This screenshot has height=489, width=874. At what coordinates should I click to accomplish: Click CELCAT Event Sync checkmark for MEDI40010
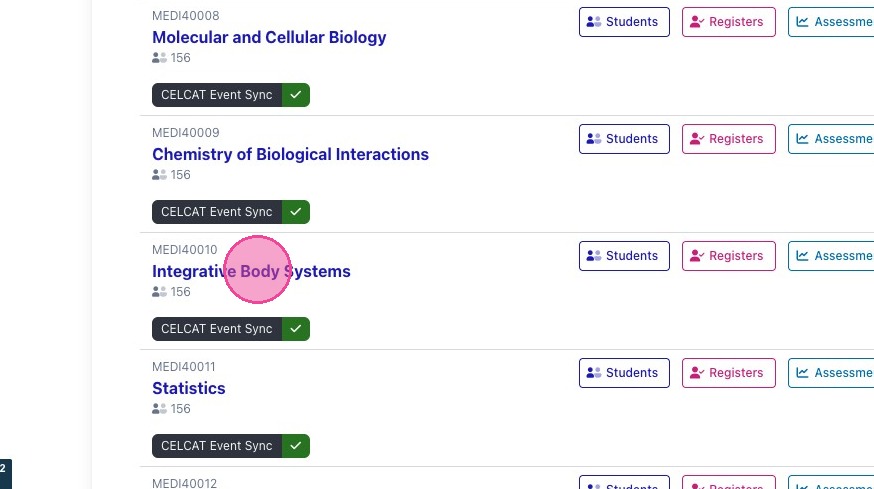[x=296, y=329]
